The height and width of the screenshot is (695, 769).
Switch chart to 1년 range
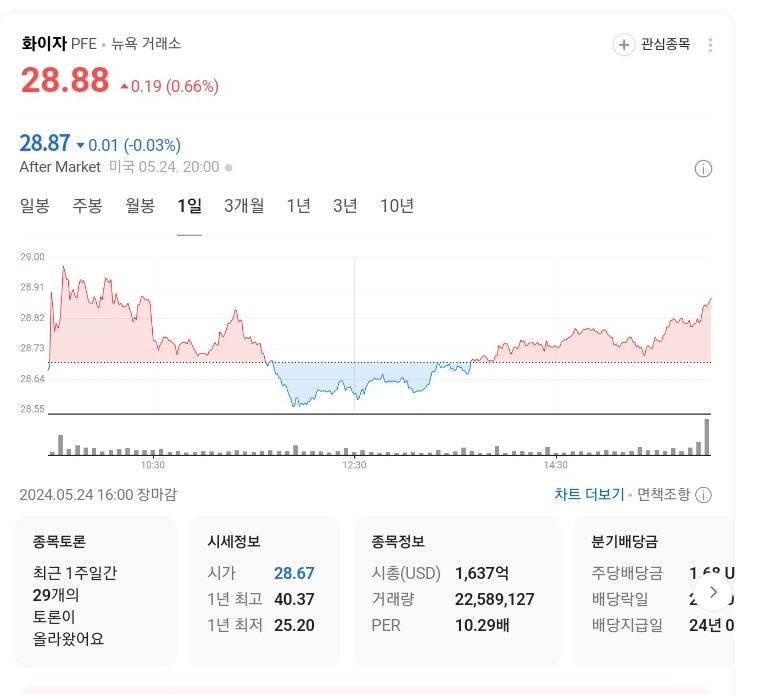coord(298,206)
